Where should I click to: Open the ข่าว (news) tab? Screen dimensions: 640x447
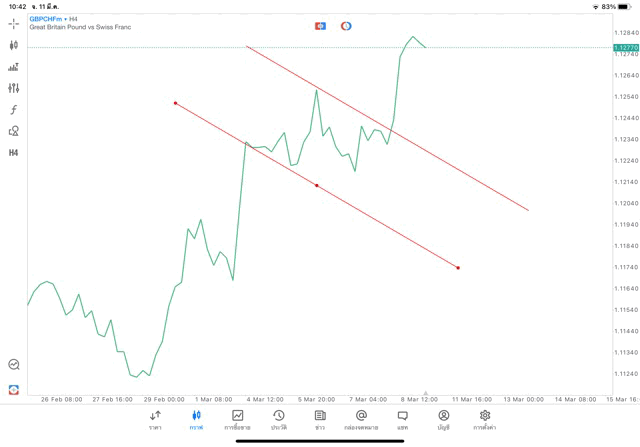320,419
